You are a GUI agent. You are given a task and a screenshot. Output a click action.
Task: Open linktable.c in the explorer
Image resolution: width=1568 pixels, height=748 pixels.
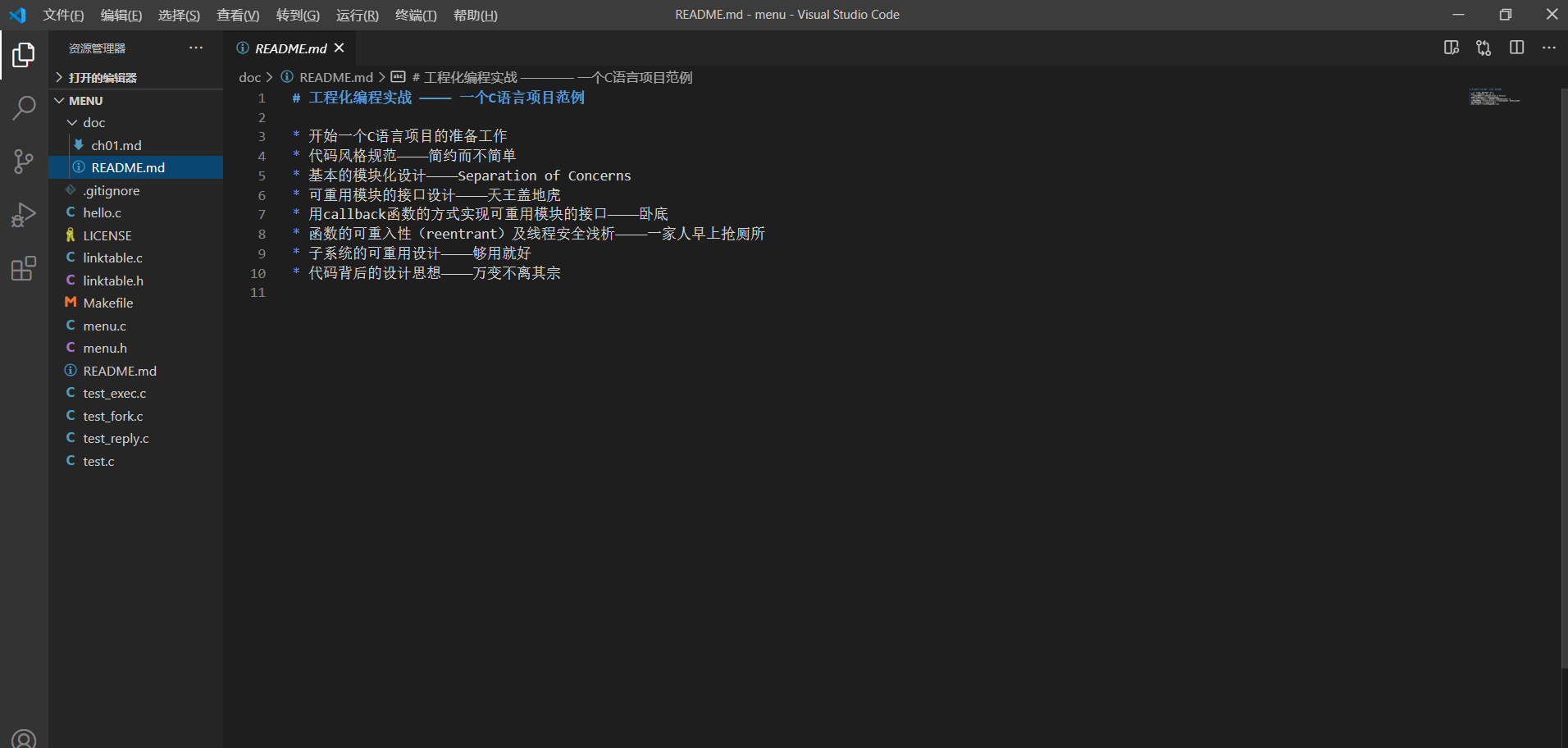click(x=136, y=258)
